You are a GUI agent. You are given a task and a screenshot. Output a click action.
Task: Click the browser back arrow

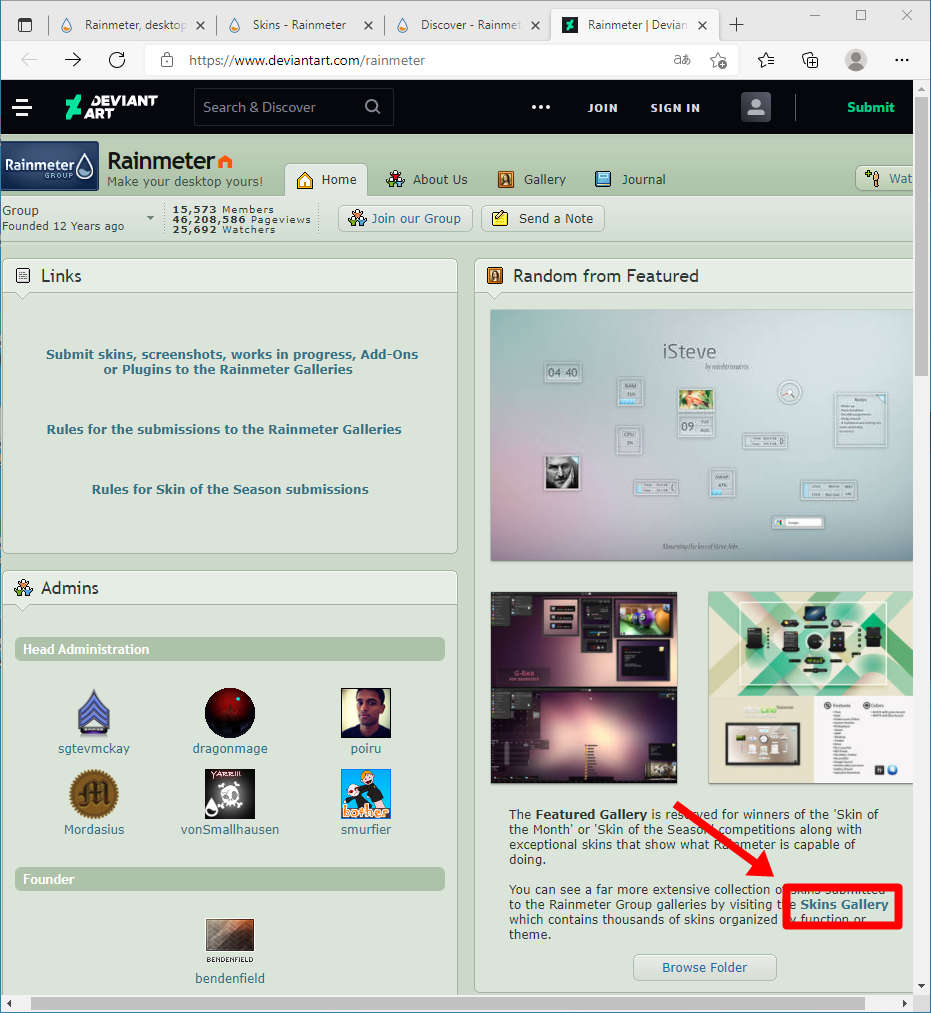(x=29, y=60)
